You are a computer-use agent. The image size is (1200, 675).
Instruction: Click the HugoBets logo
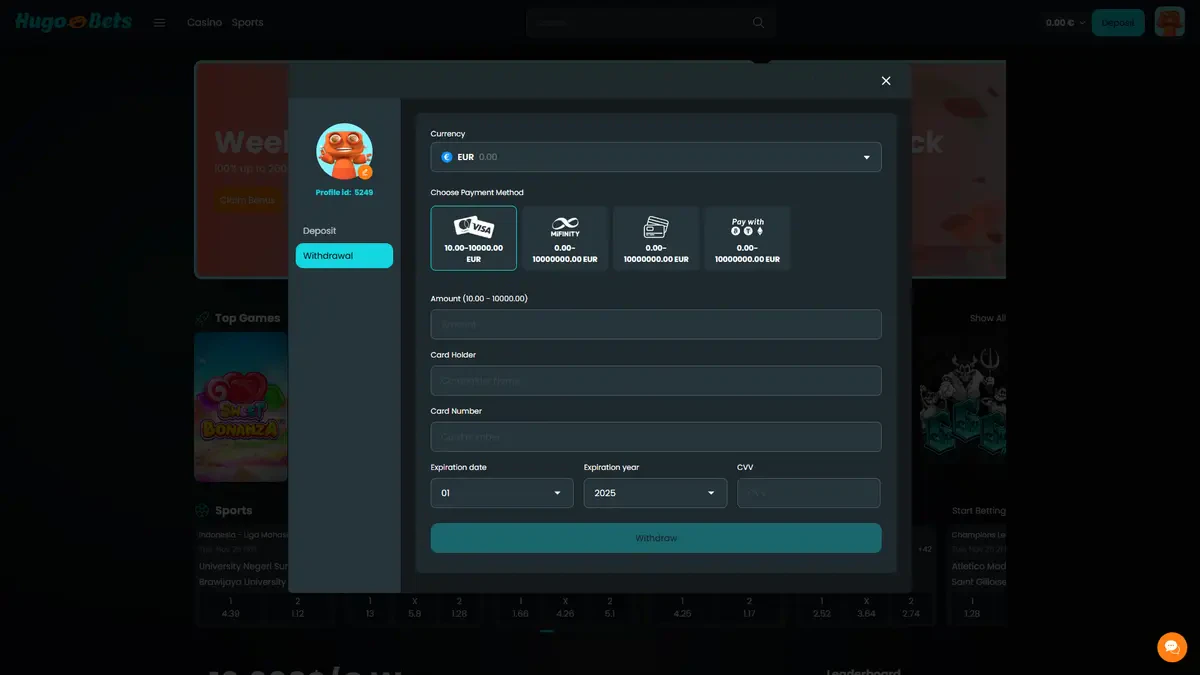[x=73, y=22]
